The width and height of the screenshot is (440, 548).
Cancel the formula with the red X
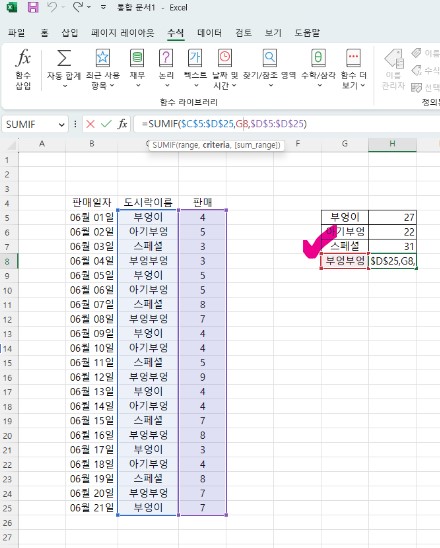click(x=90, y=124)
